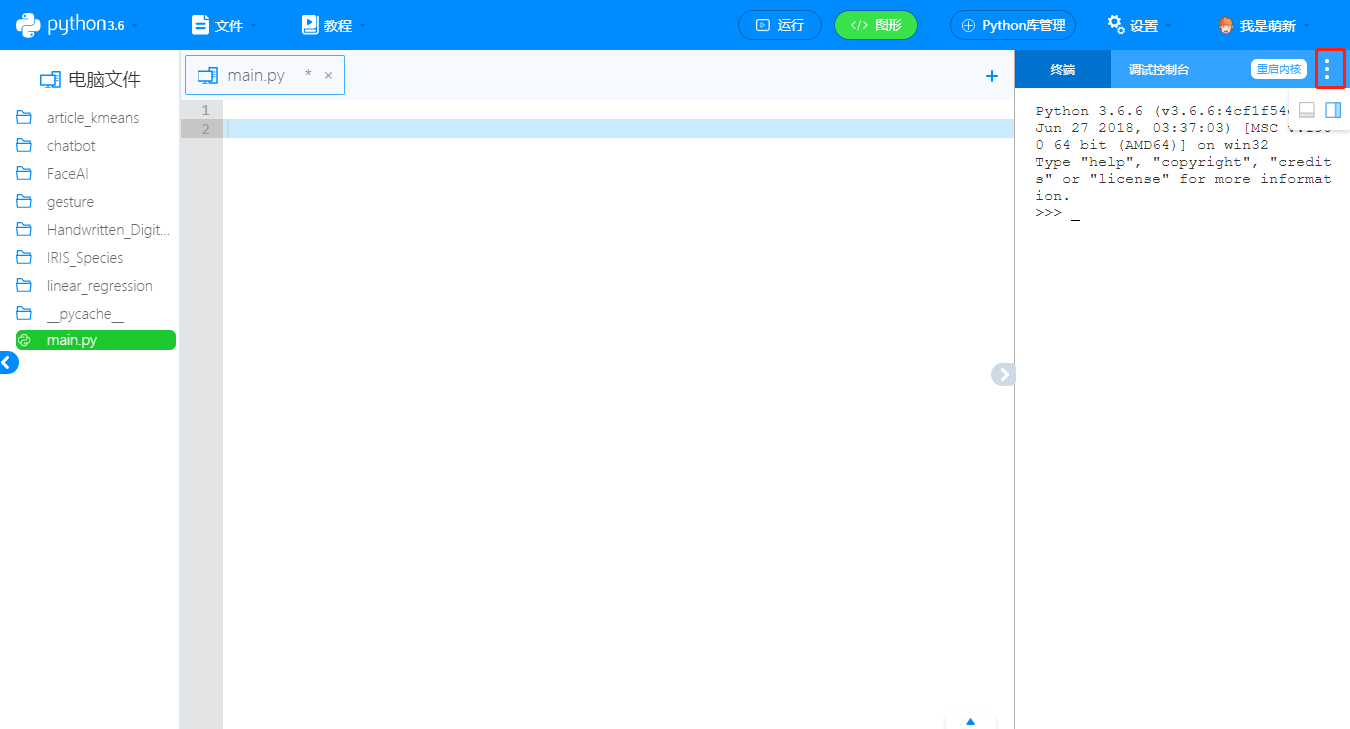Viewport: 1350px width, 729px height.
Task: Open the 我是萌新 user menu
Action: tap(1264, 25)
